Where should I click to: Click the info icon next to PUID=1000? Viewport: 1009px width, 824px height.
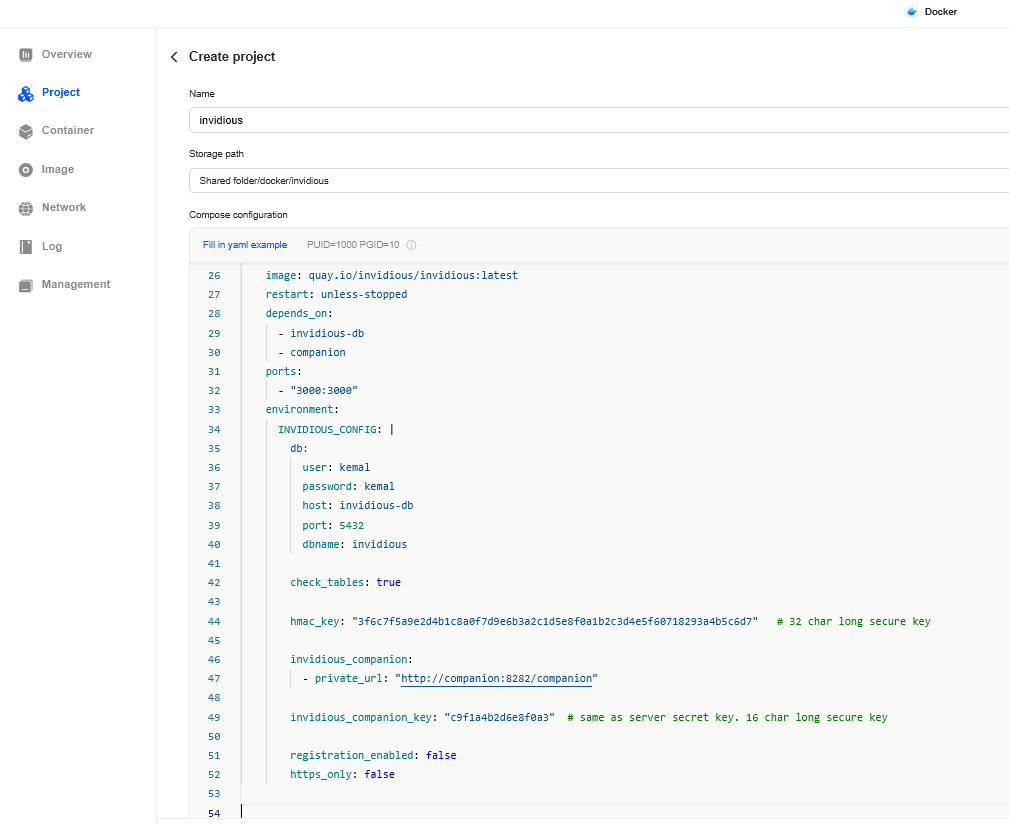click(411, 245)
